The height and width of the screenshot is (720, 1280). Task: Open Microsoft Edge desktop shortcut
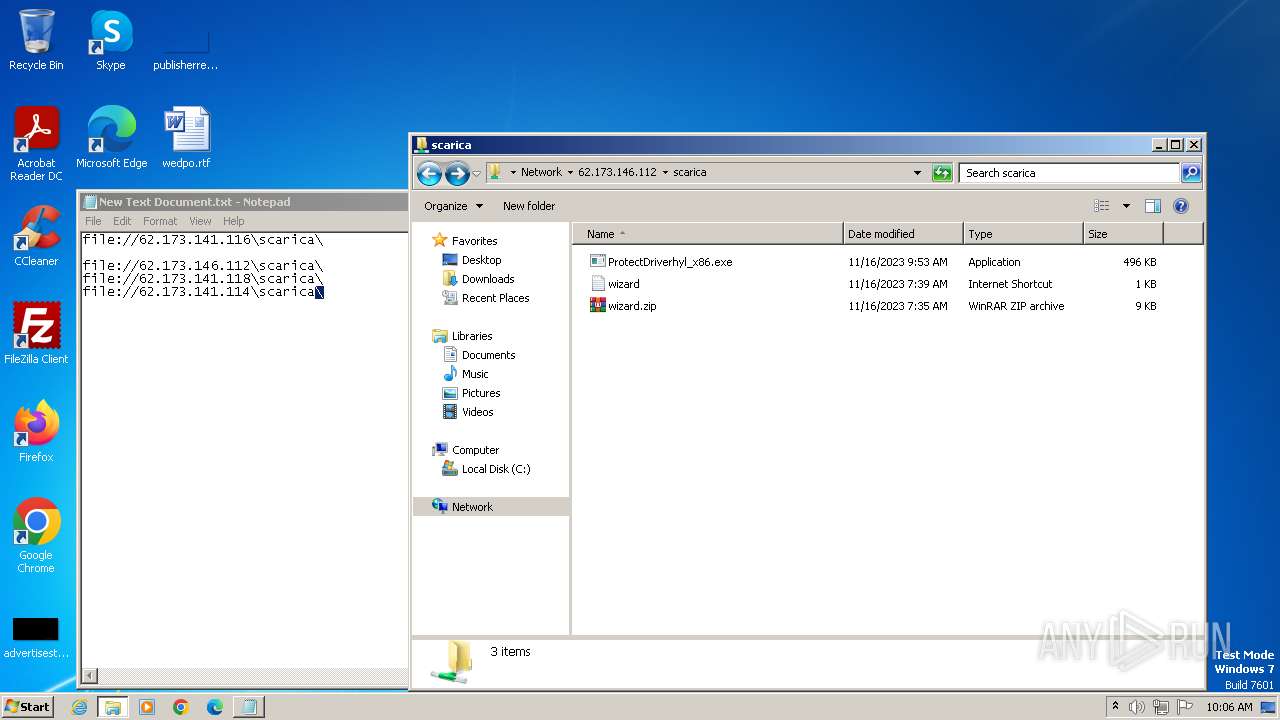tap(111, 138)
